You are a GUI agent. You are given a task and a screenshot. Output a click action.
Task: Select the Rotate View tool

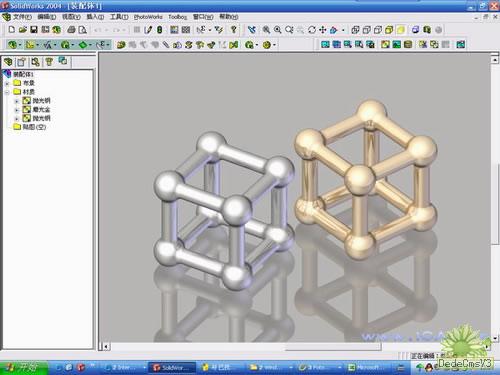pyautogui.click(x=312, y=30)
